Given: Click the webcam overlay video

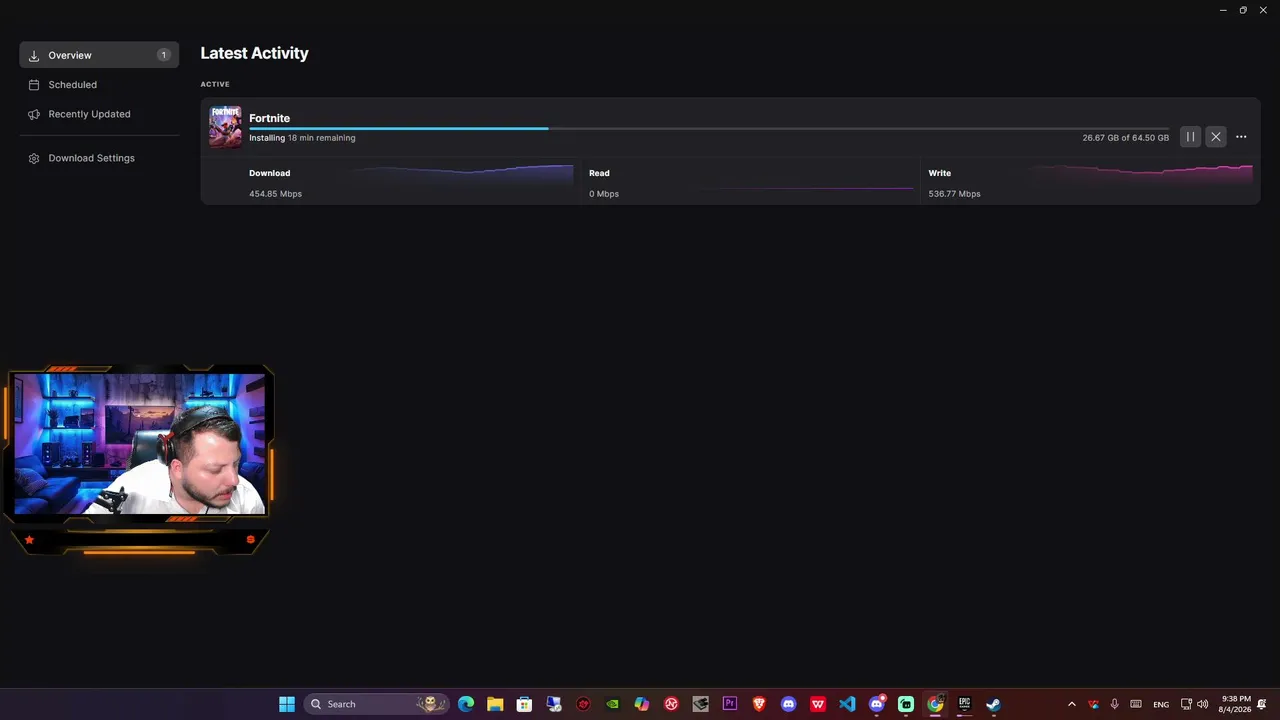Looking at the screenshot, I should coord(140,444).
